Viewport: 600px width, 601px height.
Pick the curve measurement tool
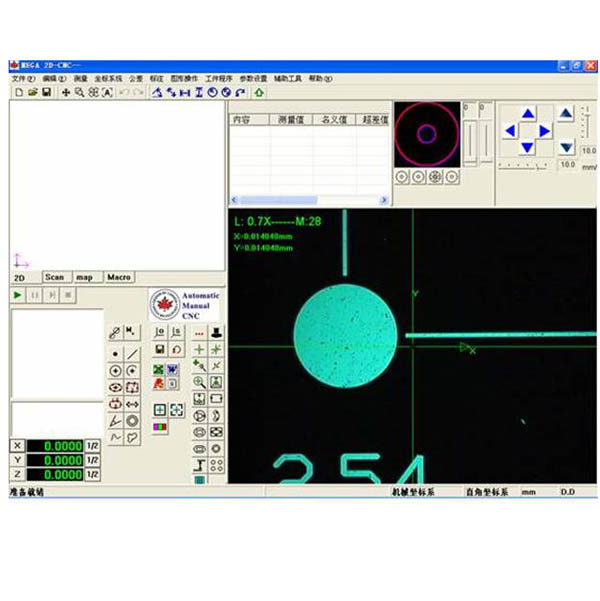(x=115, y=438)
